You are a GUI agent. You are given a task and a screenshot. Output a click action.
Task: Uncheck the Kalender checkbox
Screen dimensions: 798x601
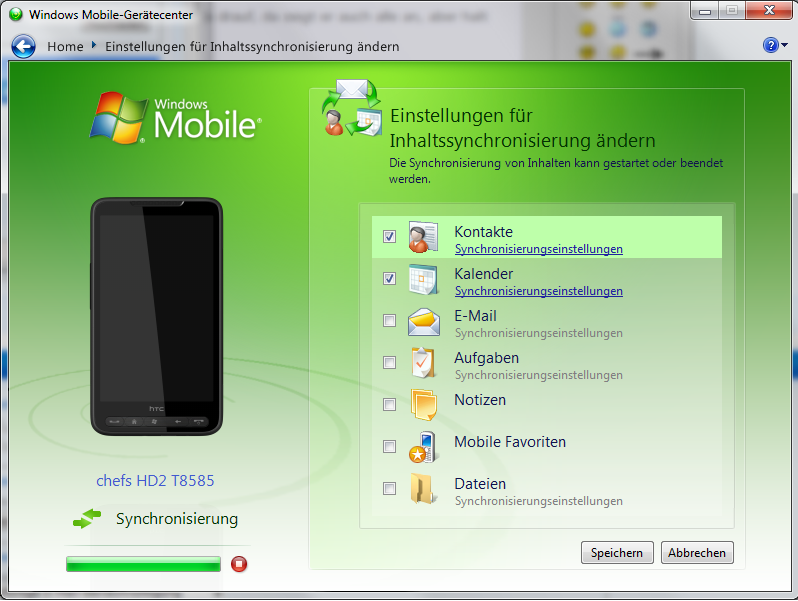(x=389, y=278)
